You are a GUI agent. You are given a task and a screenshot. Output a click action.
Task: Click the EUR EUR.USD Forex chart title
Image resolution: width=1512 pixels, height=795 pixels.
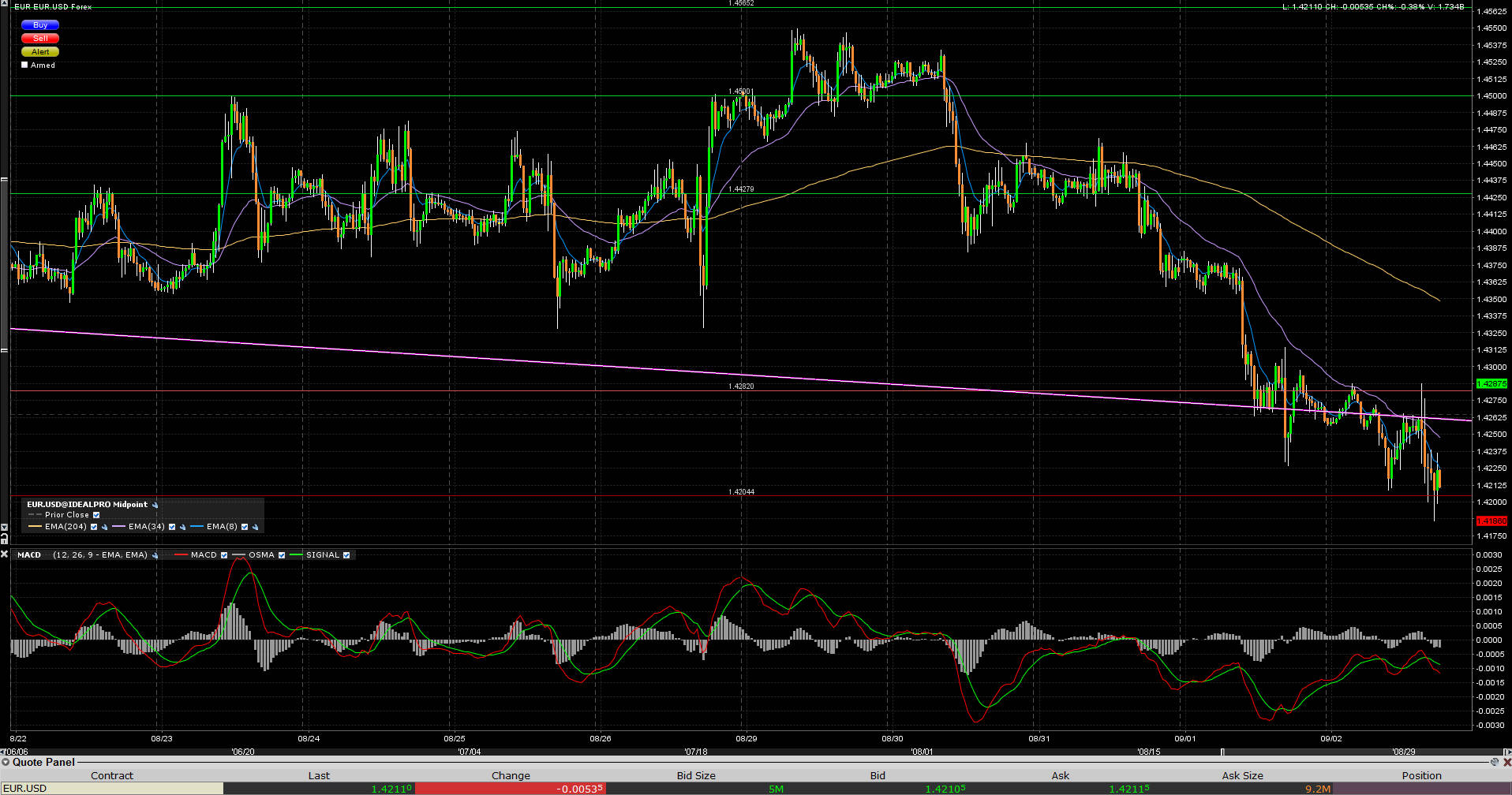point(53,7)
